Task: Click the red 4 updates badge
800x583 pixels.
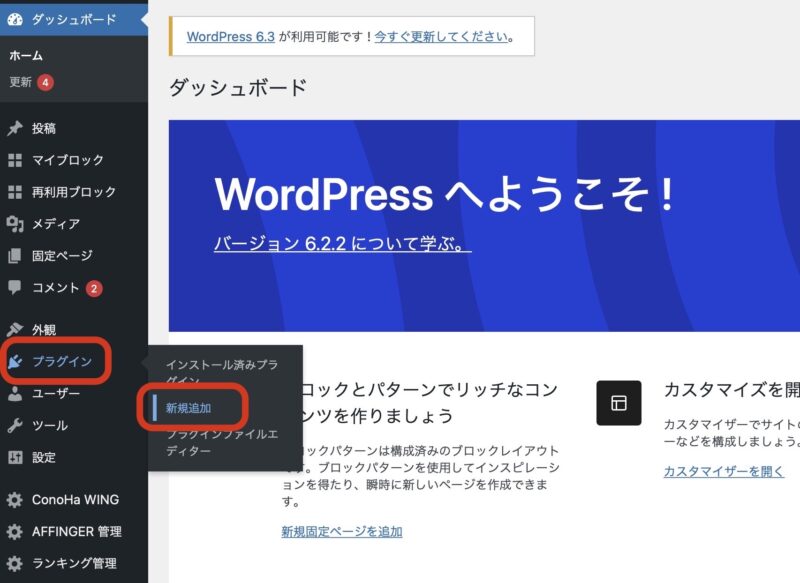Action: point(45,82)
